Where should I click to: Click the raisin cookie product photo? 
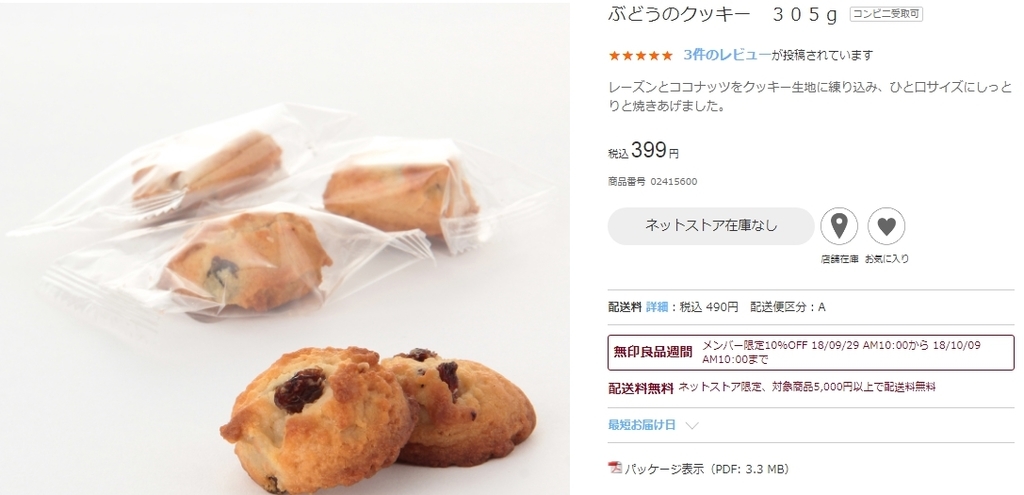click(285, 248)
